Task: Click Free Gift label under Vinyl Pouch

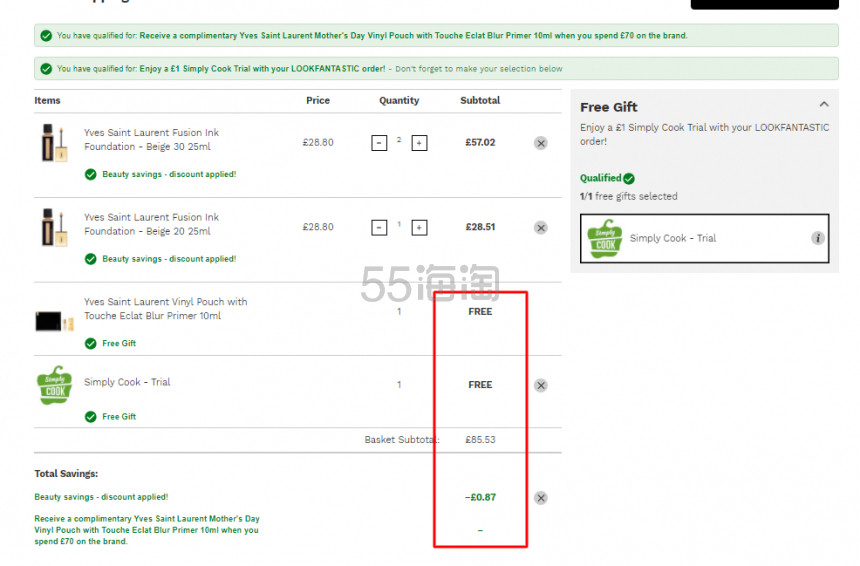Action: (119, 344)
